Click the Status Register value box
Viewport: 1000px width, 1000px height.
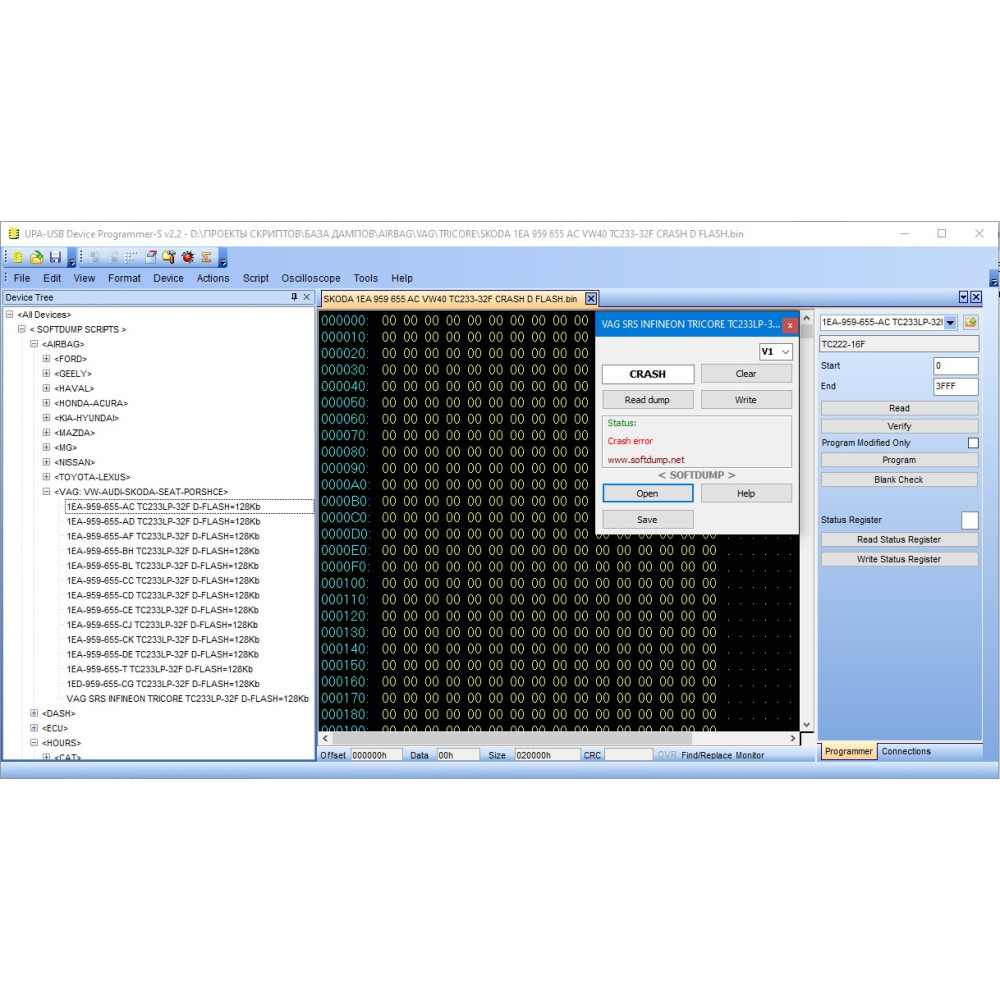point(969,520)
